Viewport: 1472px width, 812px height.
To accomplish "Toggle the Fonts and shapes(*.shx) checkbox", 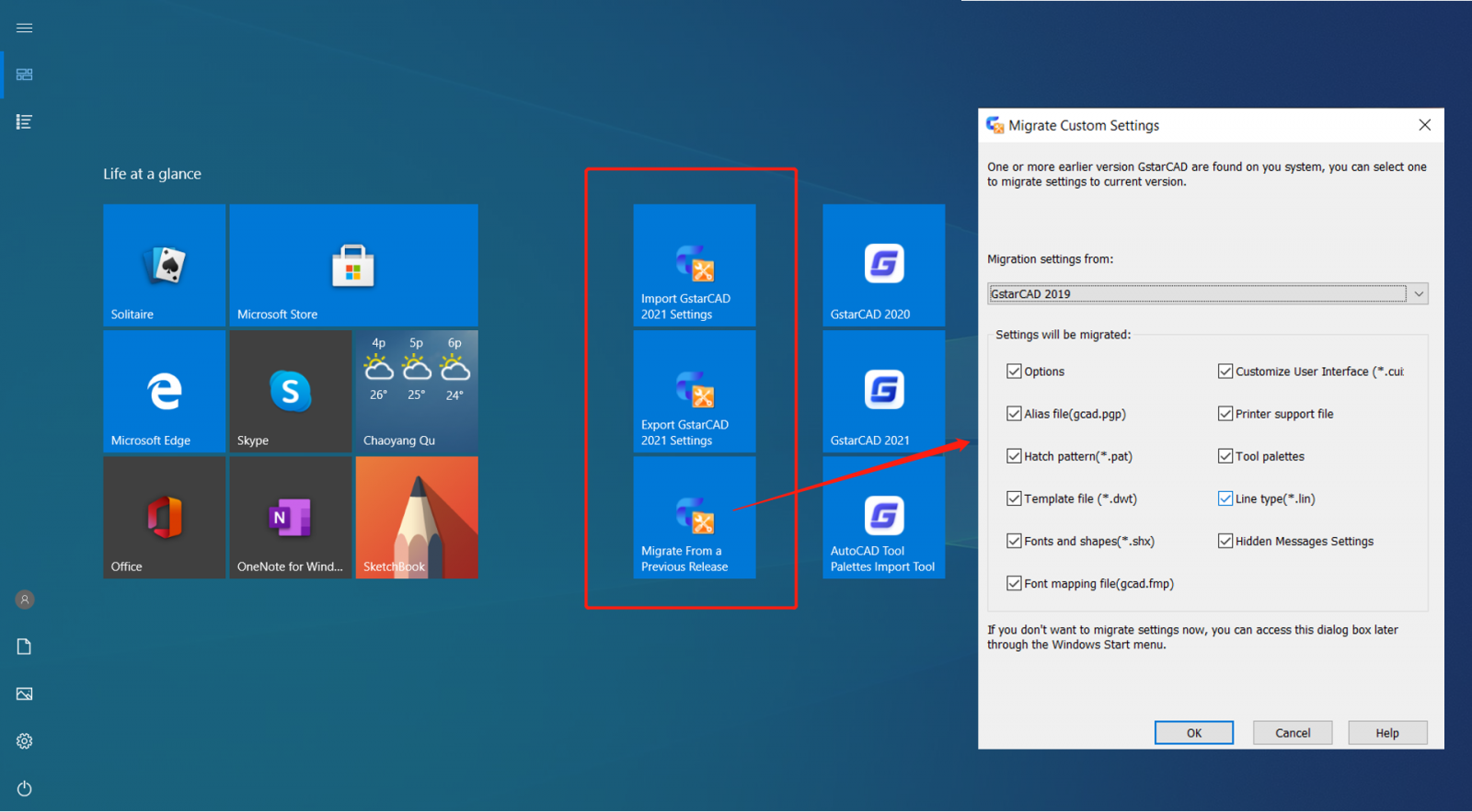I will pyautogui.click(x=1014, y=541).
